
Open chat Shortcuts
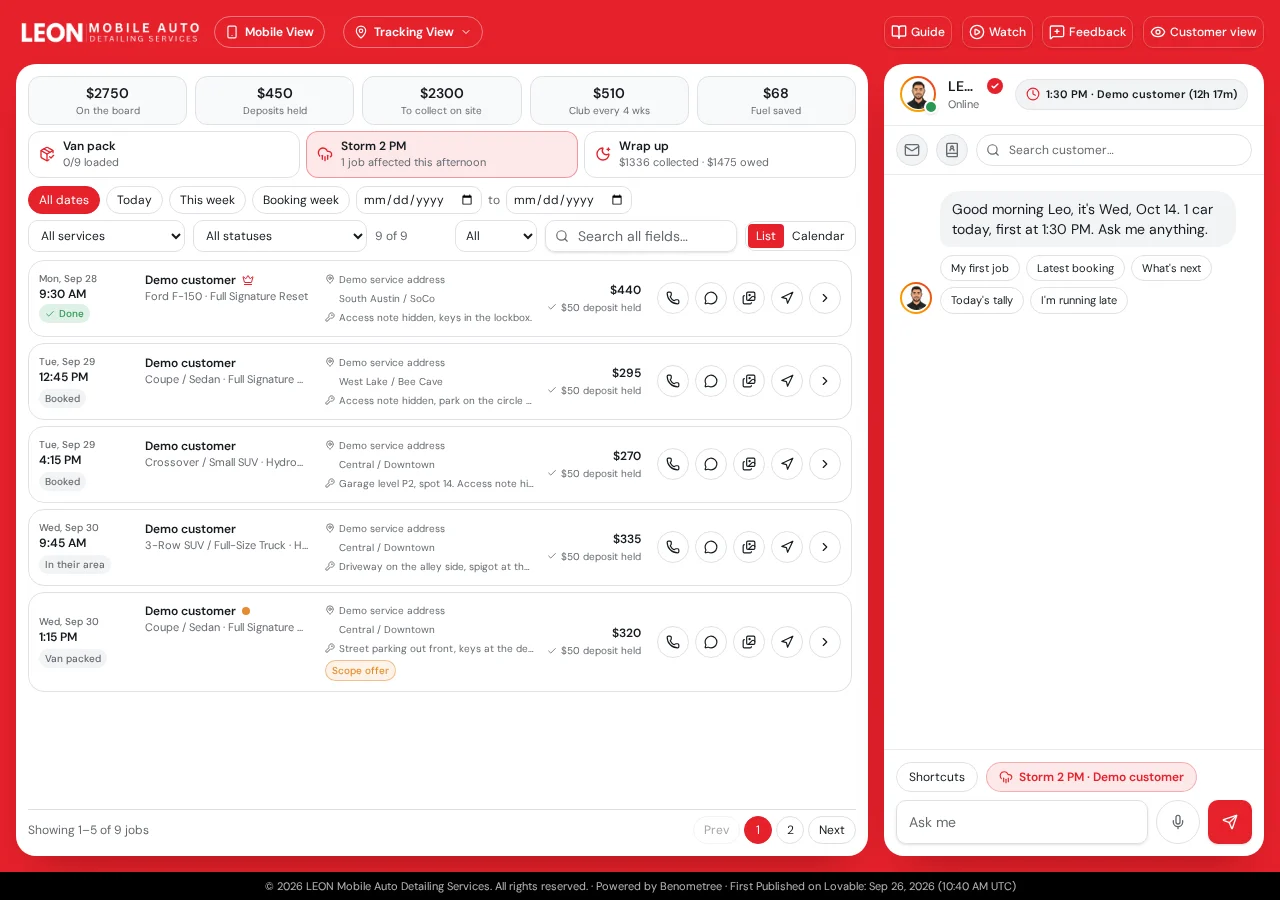tap(937, 777)
